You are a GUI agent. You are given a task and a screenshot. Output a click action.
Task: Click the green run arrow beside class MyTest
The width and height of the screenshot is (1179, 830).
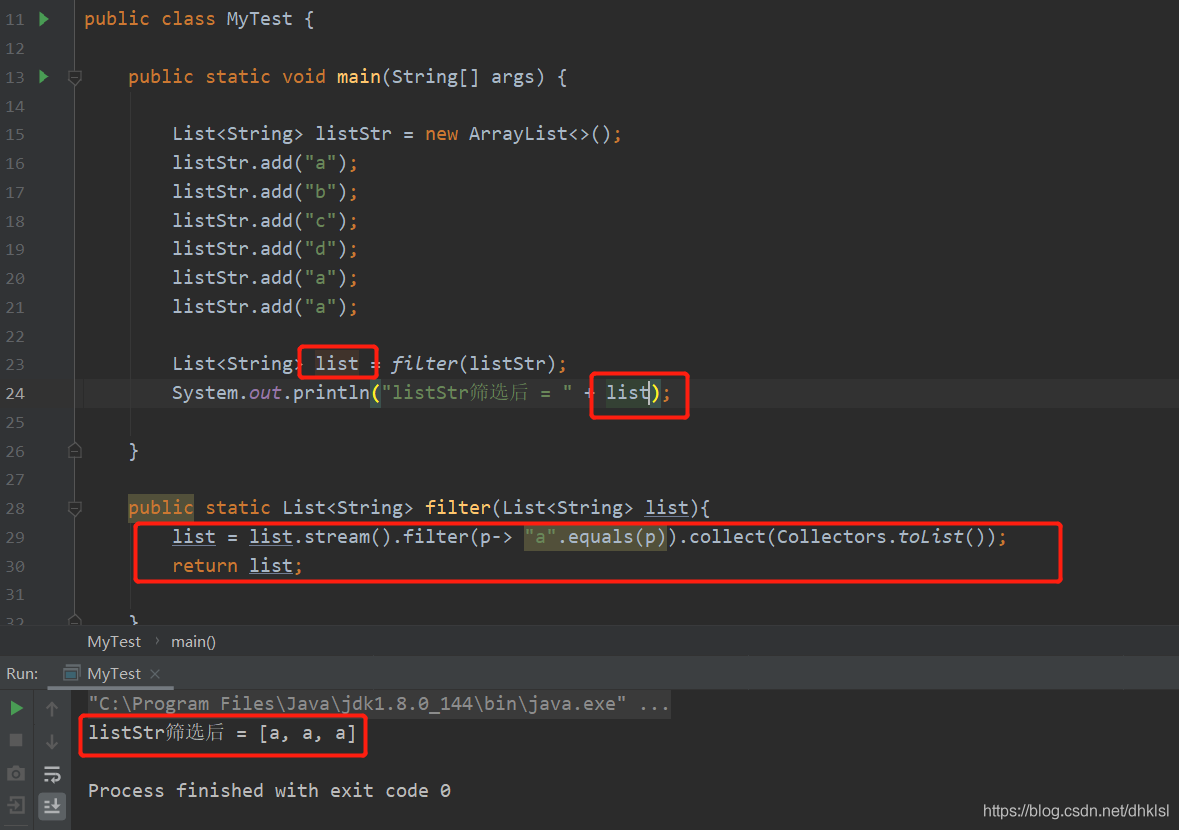(x=44, y=19)
